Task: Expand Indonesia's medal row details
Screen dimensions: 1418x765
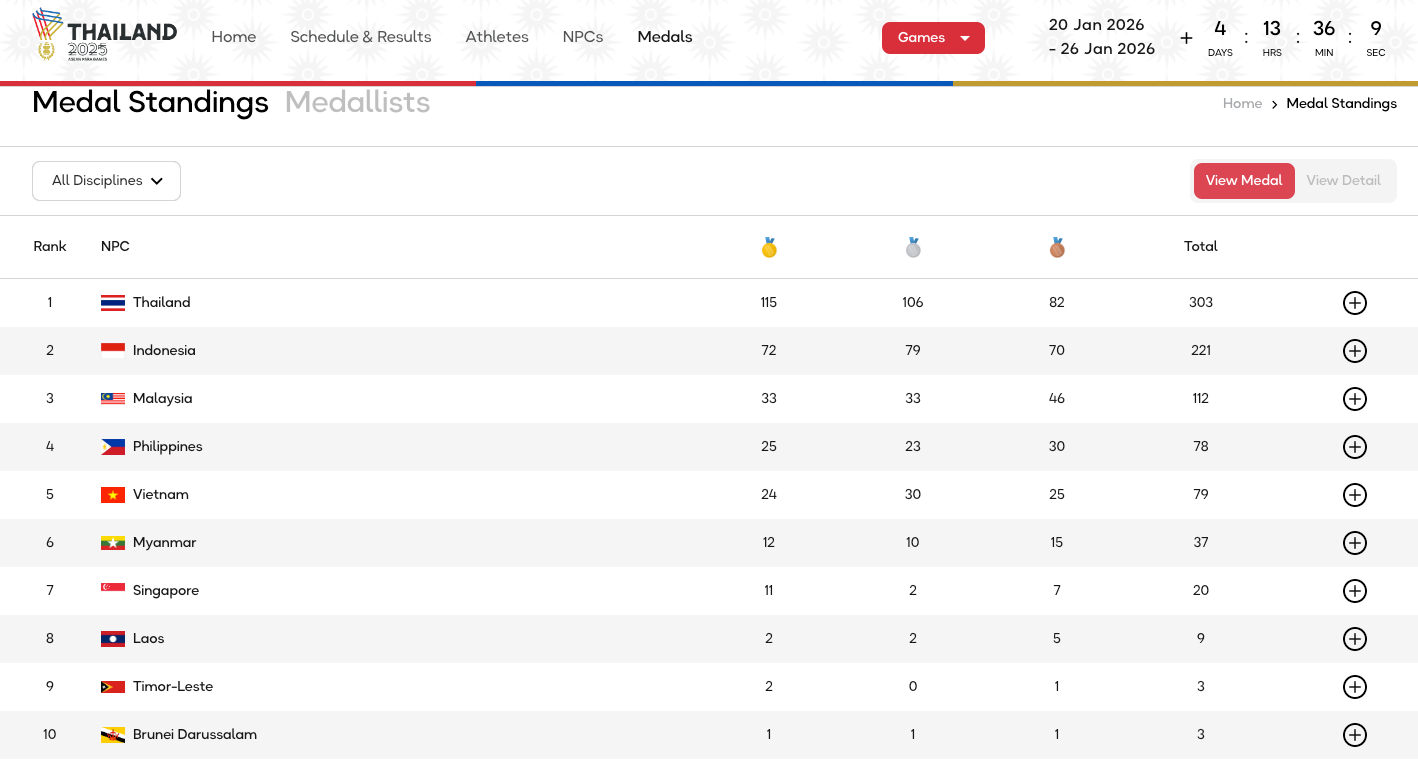Action: coord(1354,351)
